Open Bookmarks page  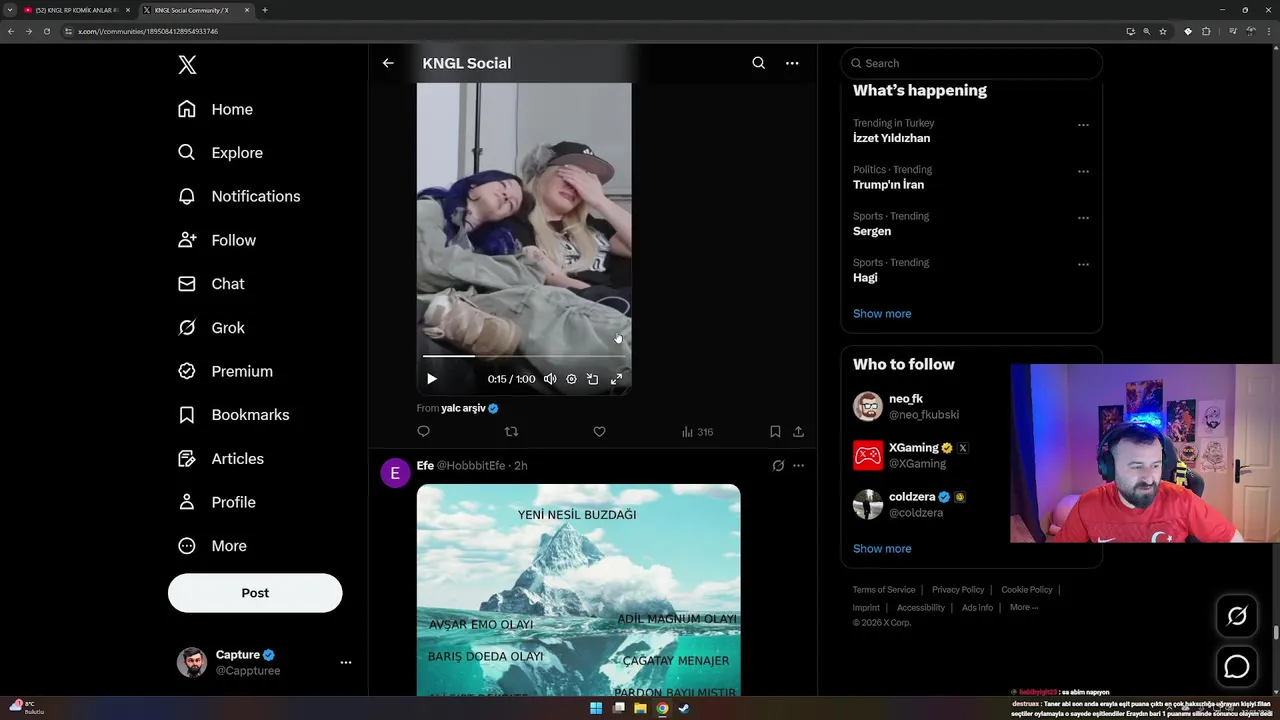pyautogui.click(x=233, y=415)
